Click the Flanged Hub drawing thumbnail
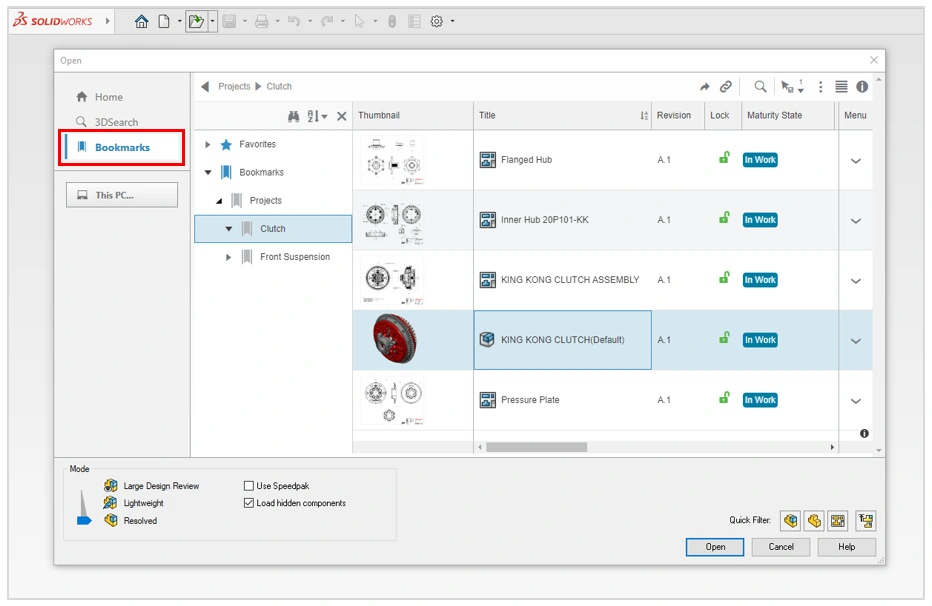 [x=393, y=161]
